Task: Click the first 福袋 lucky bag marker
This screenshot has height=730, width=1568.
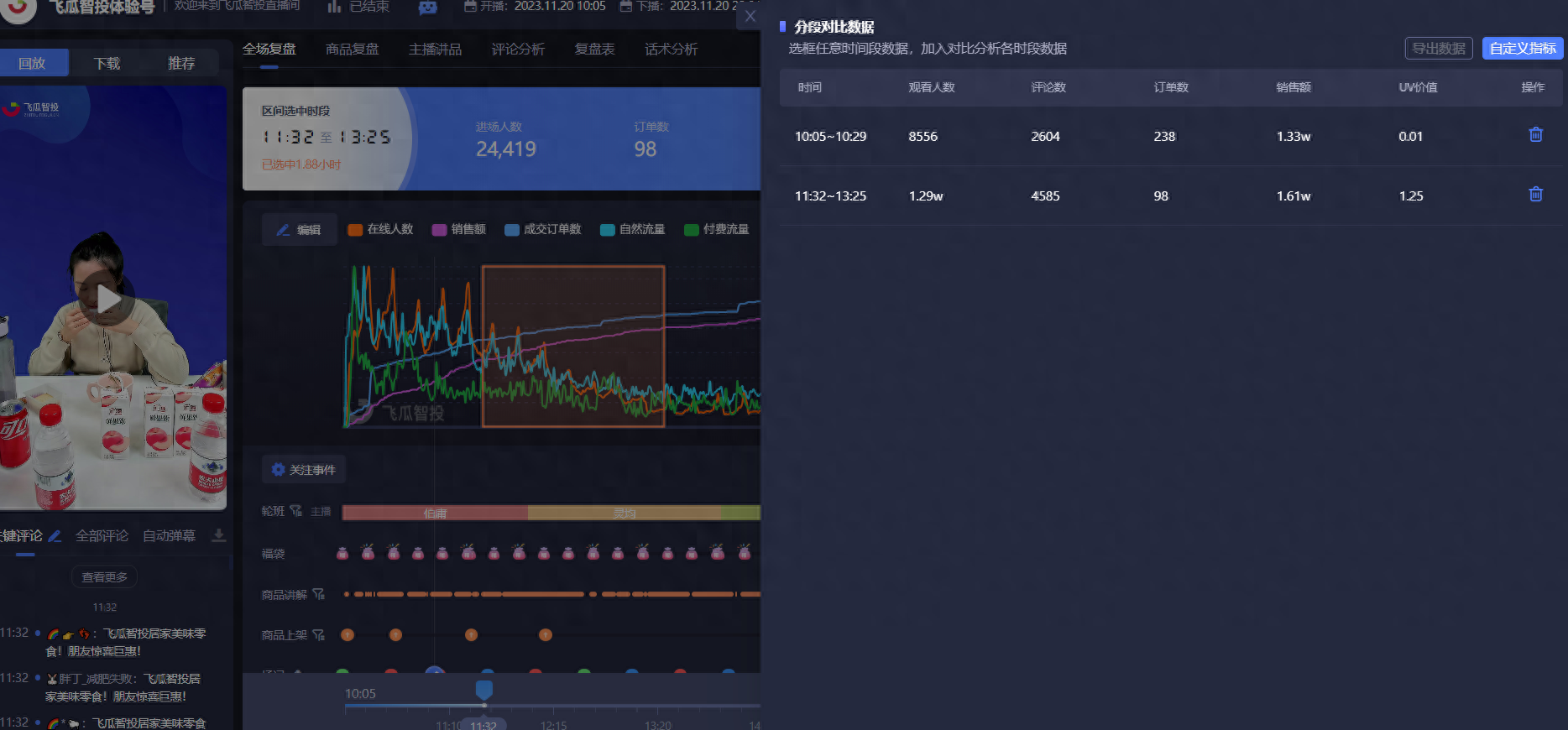Action: click(x=342, y=553)
